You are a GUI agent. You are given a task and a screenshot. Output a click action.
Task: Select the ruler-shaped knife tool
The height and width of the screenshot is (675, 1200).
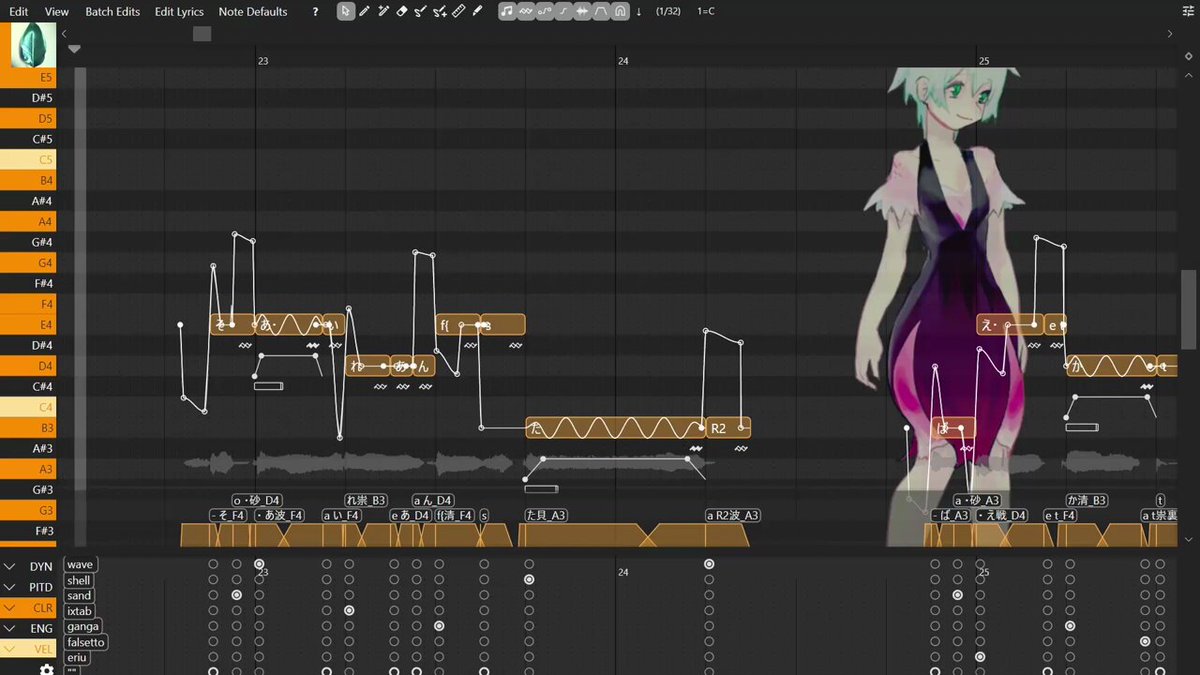(459, 11)
